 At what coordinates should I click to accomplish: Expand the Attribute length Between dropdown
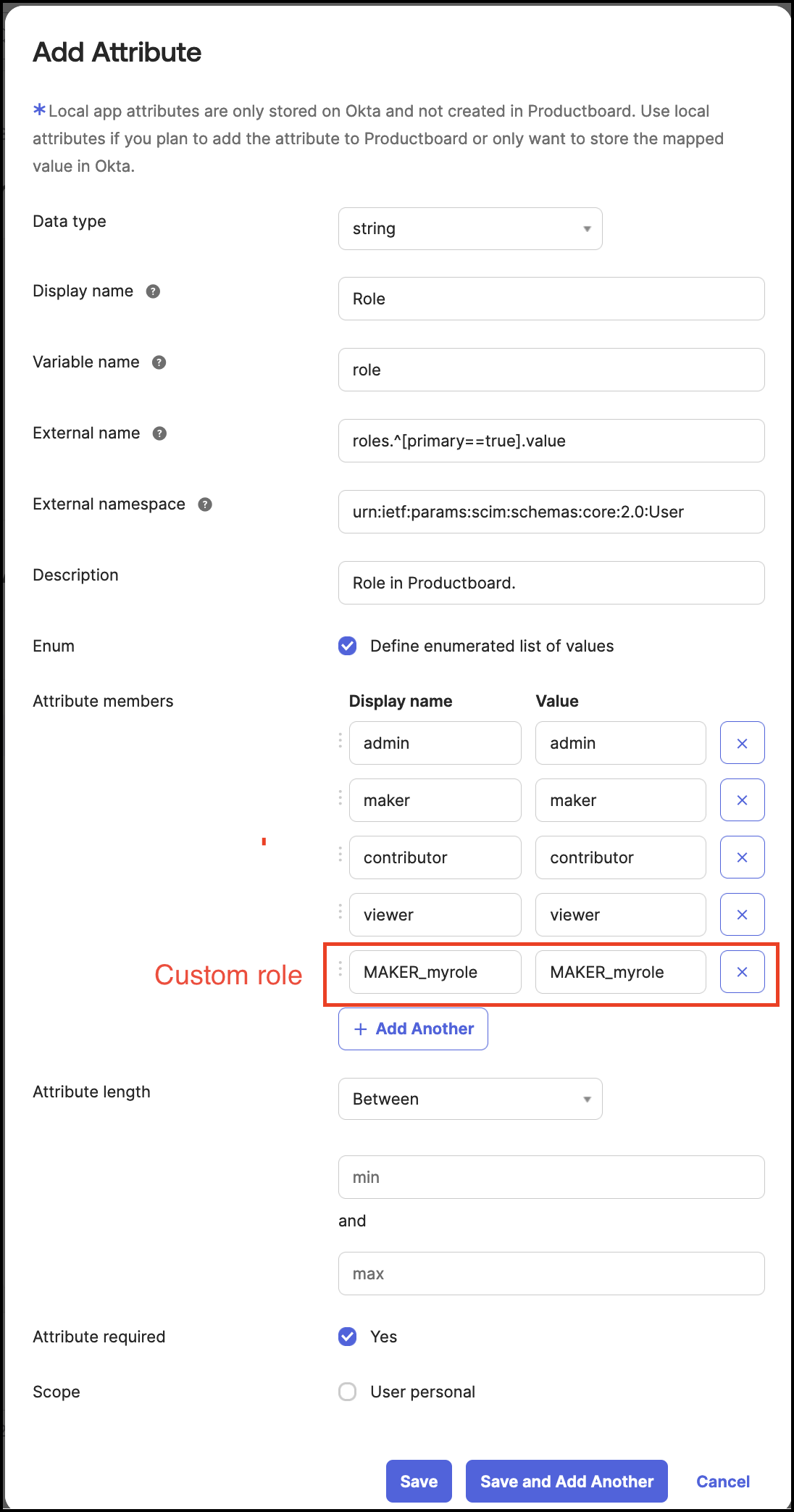pyautogui.click(x=470, y=1099)
